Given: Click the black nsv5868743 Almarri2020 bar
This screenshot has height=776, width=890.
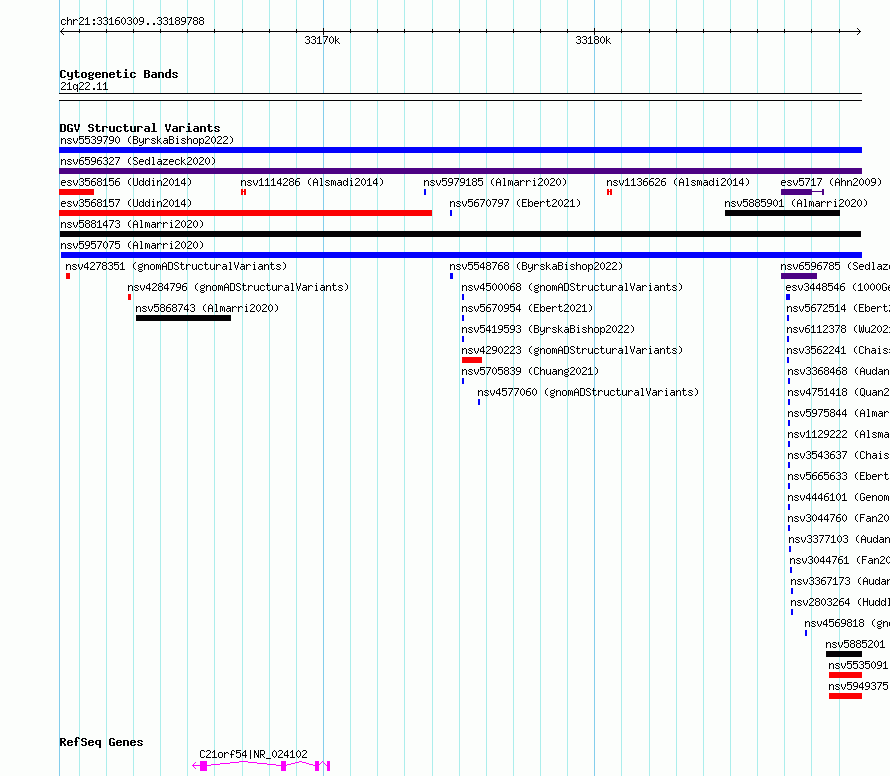Looking at the screenshot, I should pyautogui.click(x=183, y=318).
